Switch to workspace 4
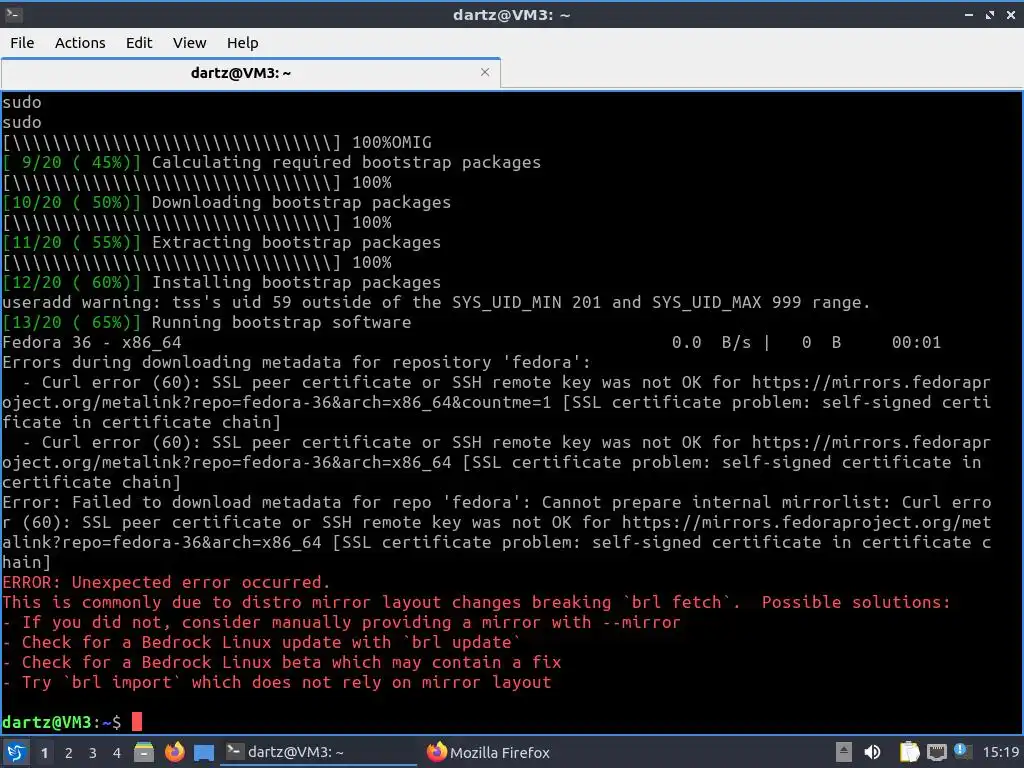1024x768 pixels. [117, 753]
